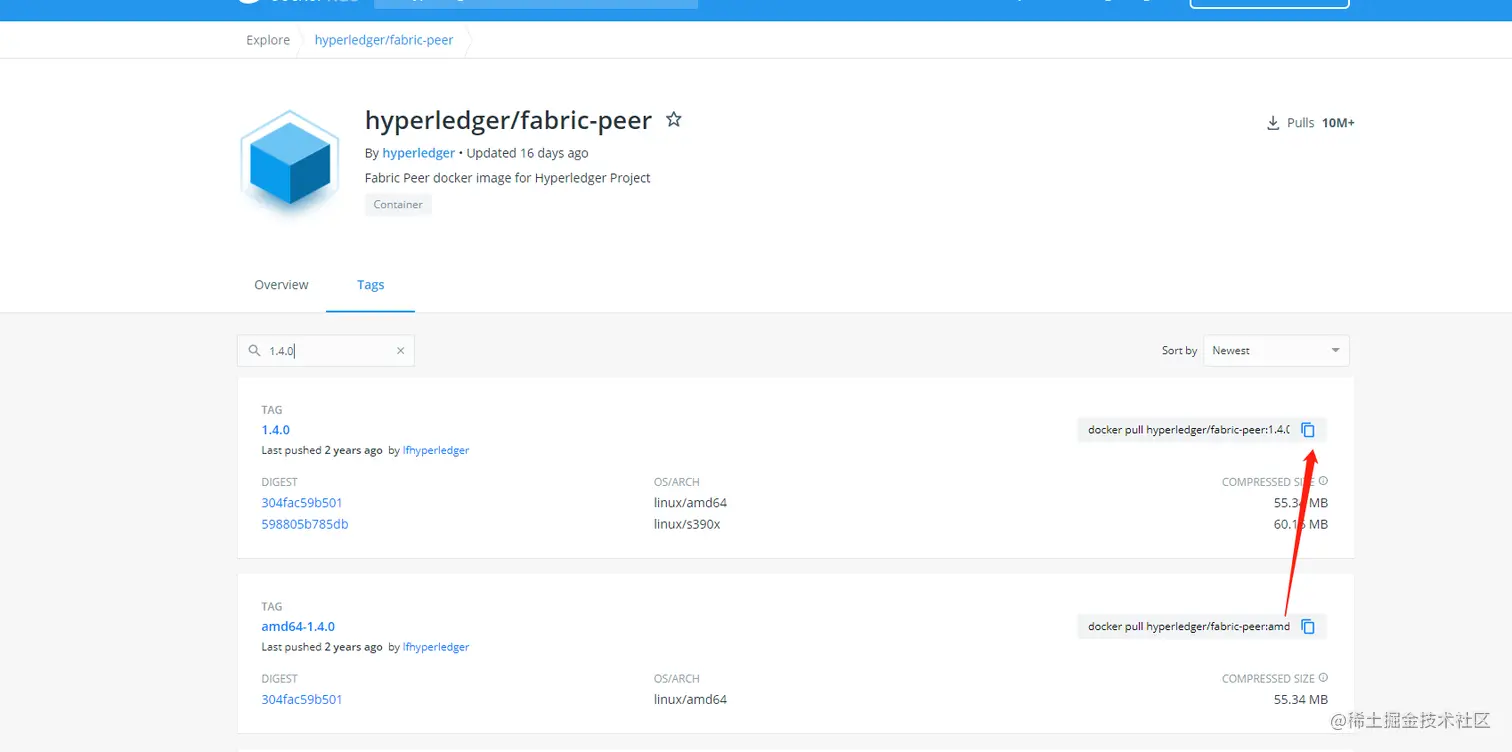Click linux/amd64 text in amd64-1.4.0 card
The width and height of the screenshot is (1512, 752).
click(x=690, y=700)
